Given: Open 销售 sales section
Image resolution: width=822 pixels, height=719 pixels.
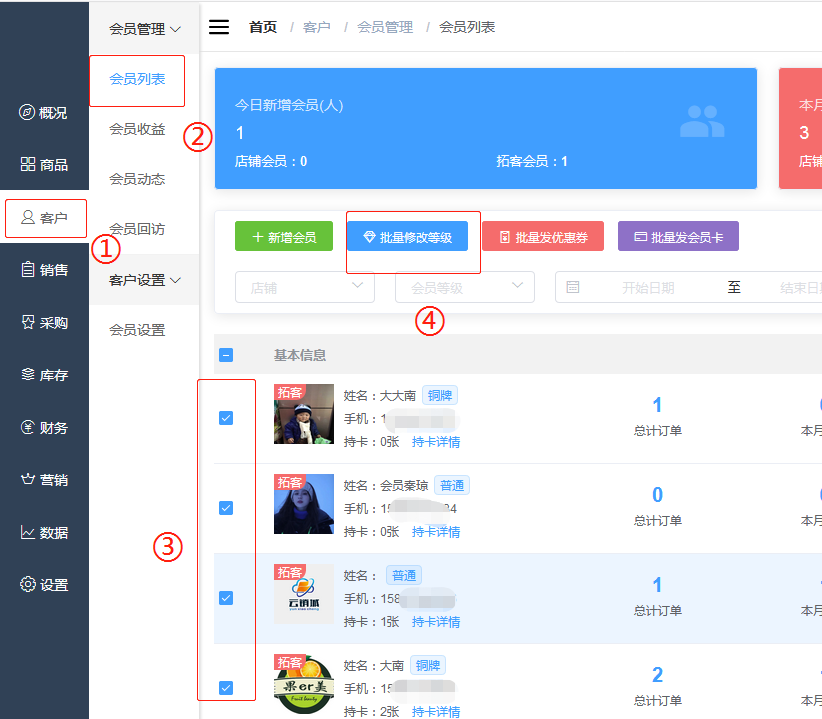Looking at the screenshot, I should 44,270.
